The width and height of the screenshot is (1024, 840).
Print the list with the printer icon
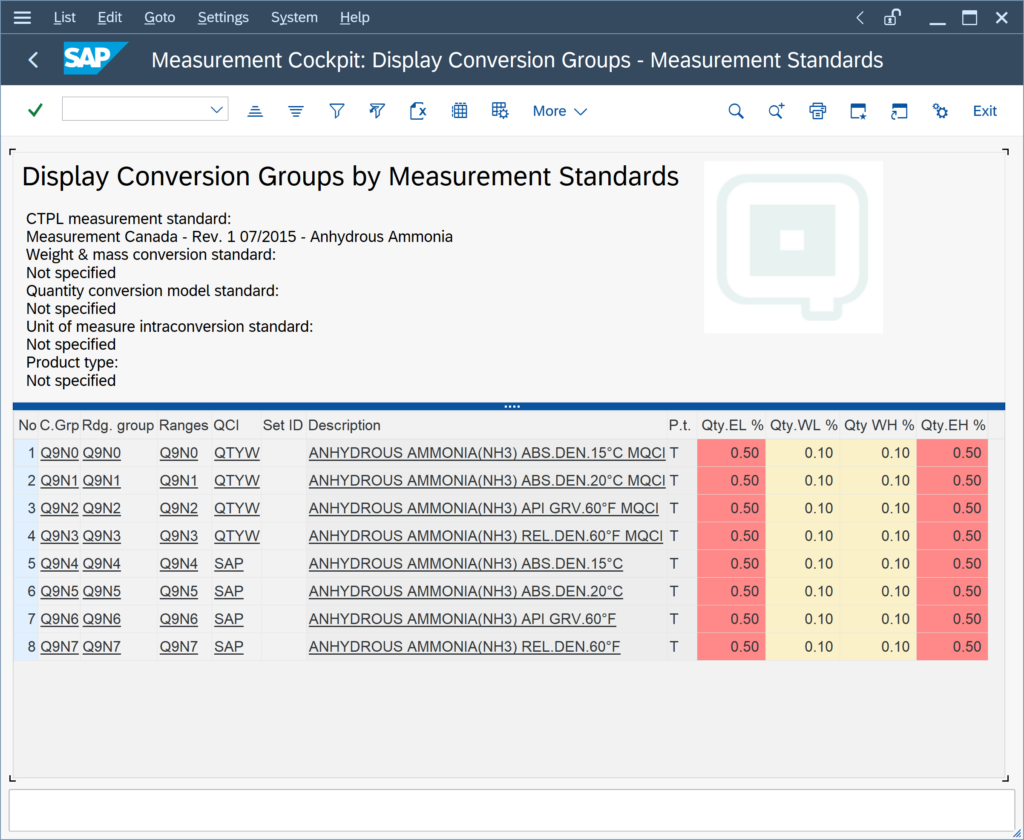818,111
